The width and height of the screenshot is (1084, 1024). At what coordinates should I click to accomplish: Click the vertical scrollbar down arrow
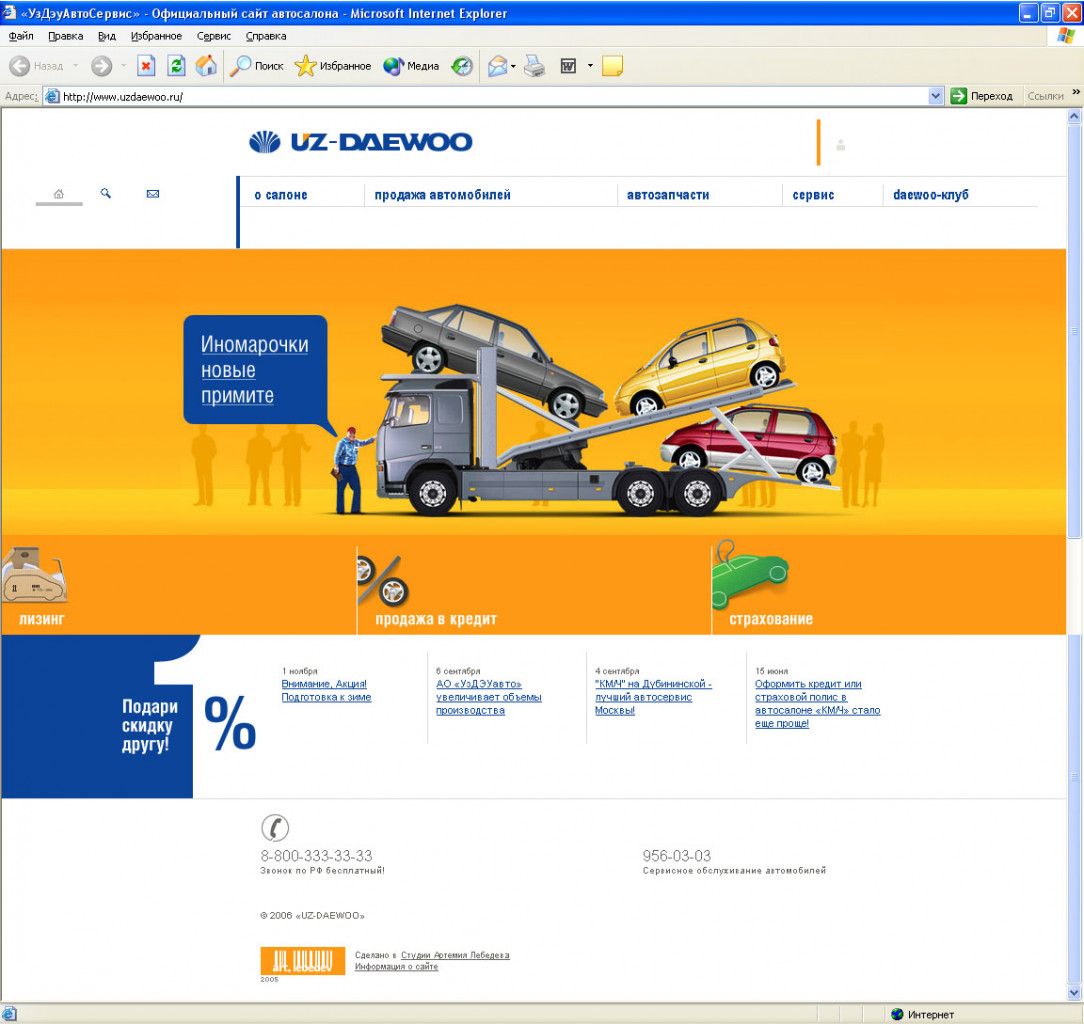tap(1074, 994)
